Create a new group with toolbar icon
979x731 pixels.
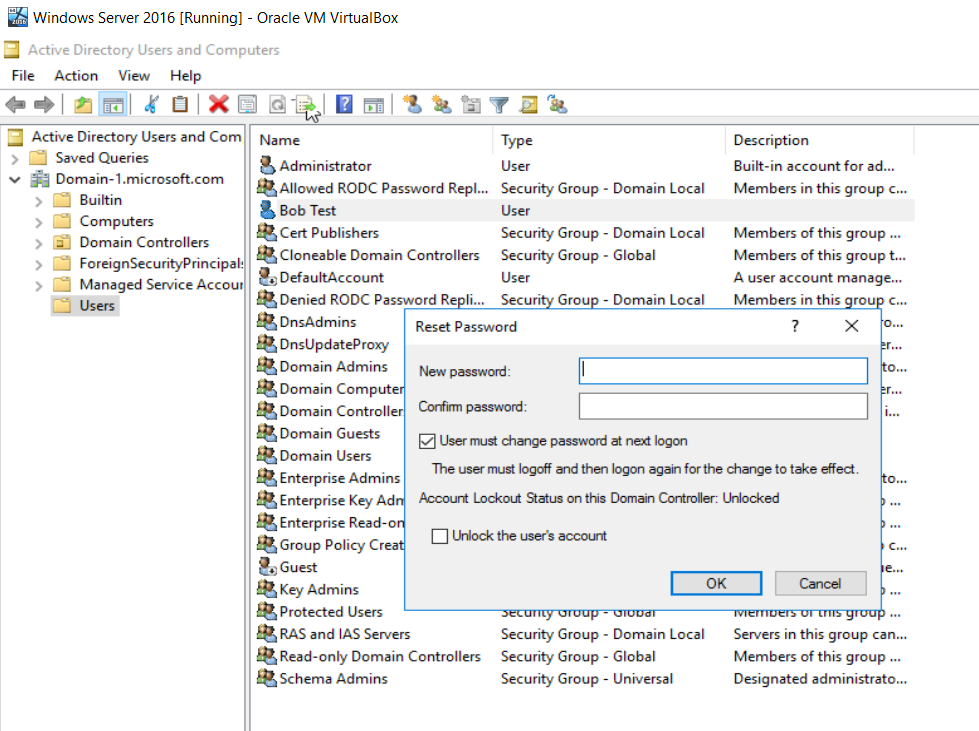click(x=441, y=104)
